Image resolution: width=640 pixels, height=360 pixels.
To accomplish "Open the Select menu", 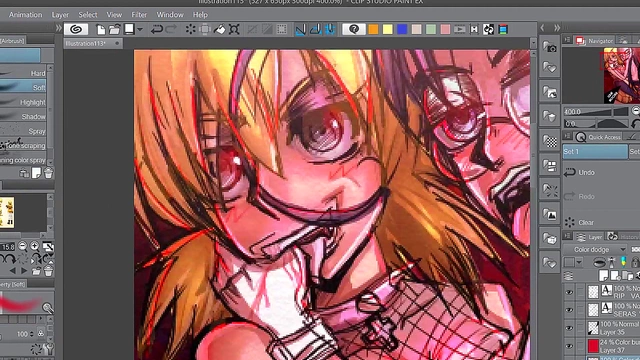I will pyautogui.click(x=88, y=15).
